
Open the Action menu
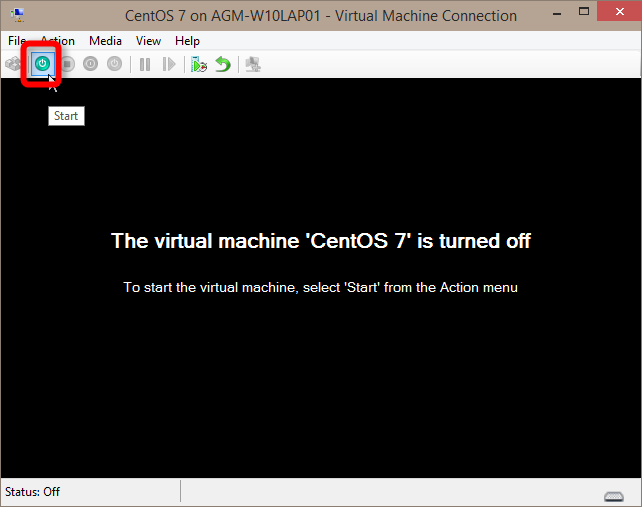point(58,41)
